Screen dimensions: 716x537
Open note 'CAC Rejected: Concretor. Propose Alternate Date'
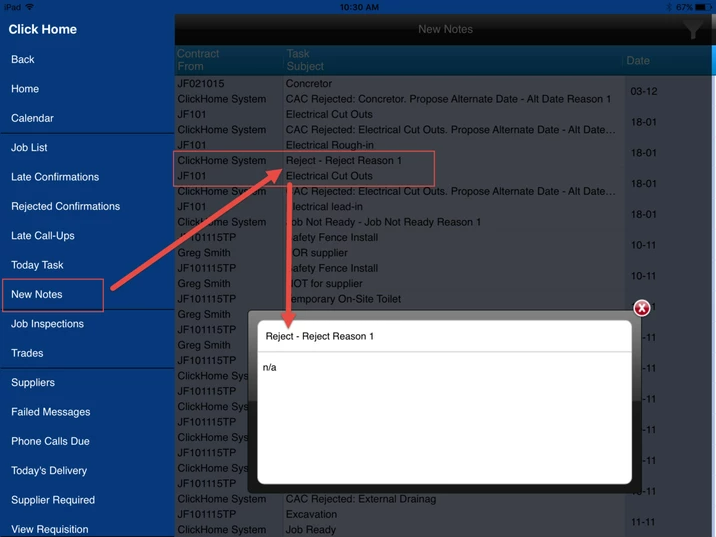coord(448,99)
